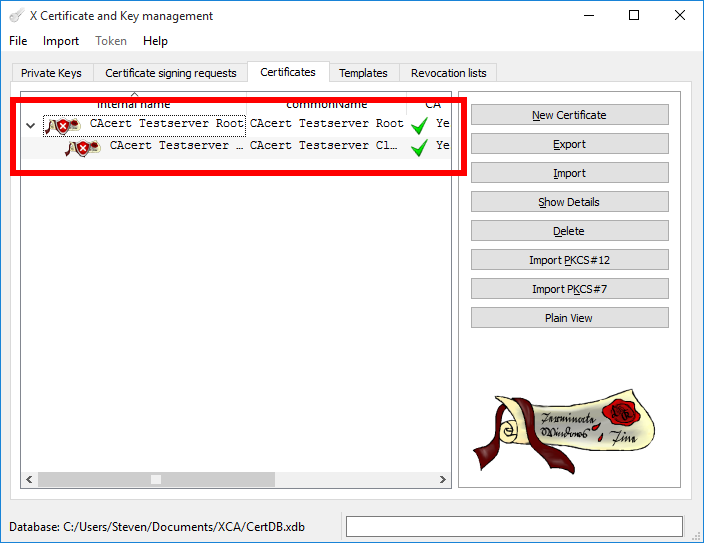Image resolution: width=704 pixels, height=543 pixels.
Task: Go to the Revocation lists tab
Action: coord(449,73)
